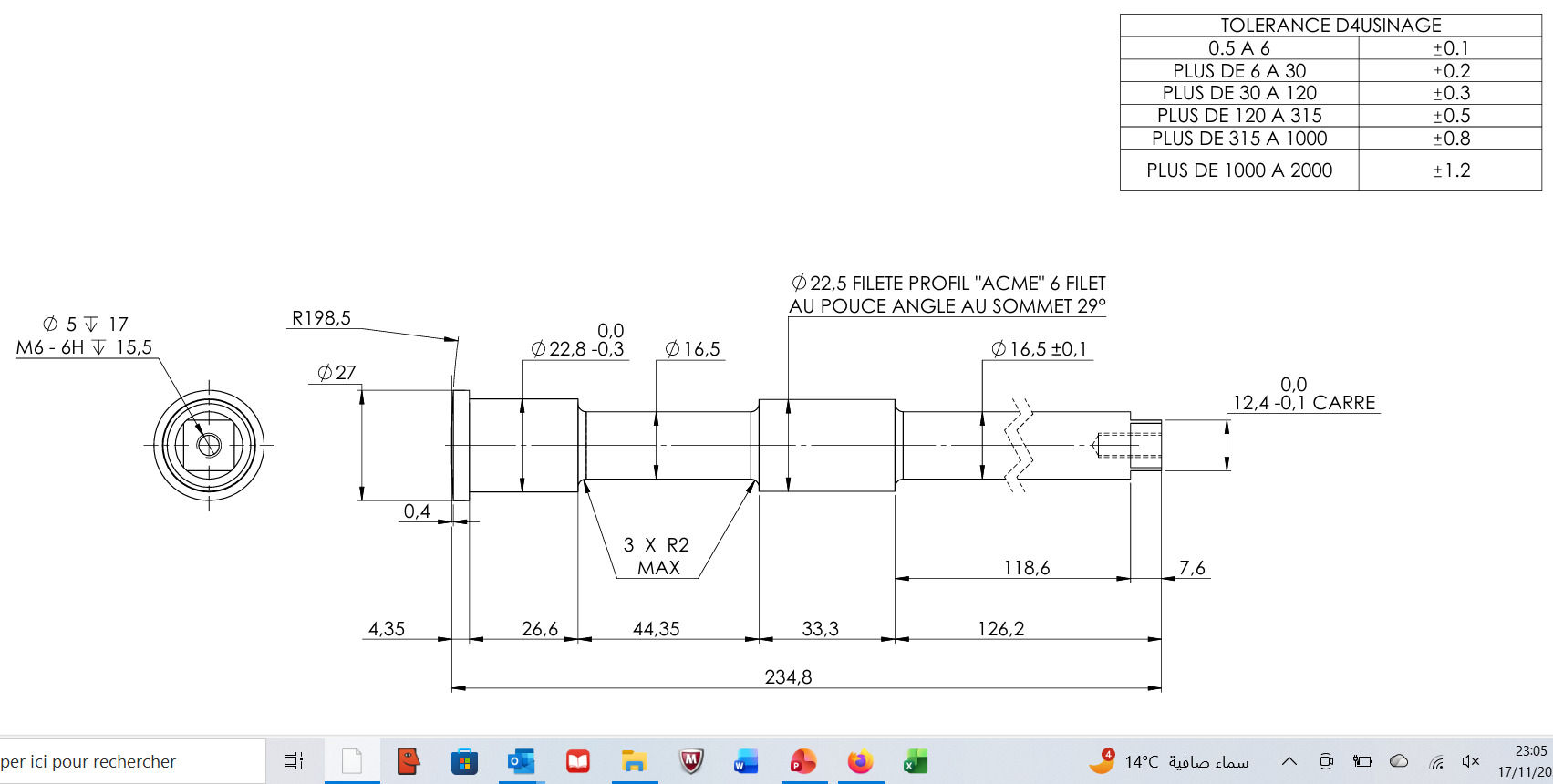1553x784 pixels.
Task: Open the Wi-Fi network status icon
Action: [1436, 761]
